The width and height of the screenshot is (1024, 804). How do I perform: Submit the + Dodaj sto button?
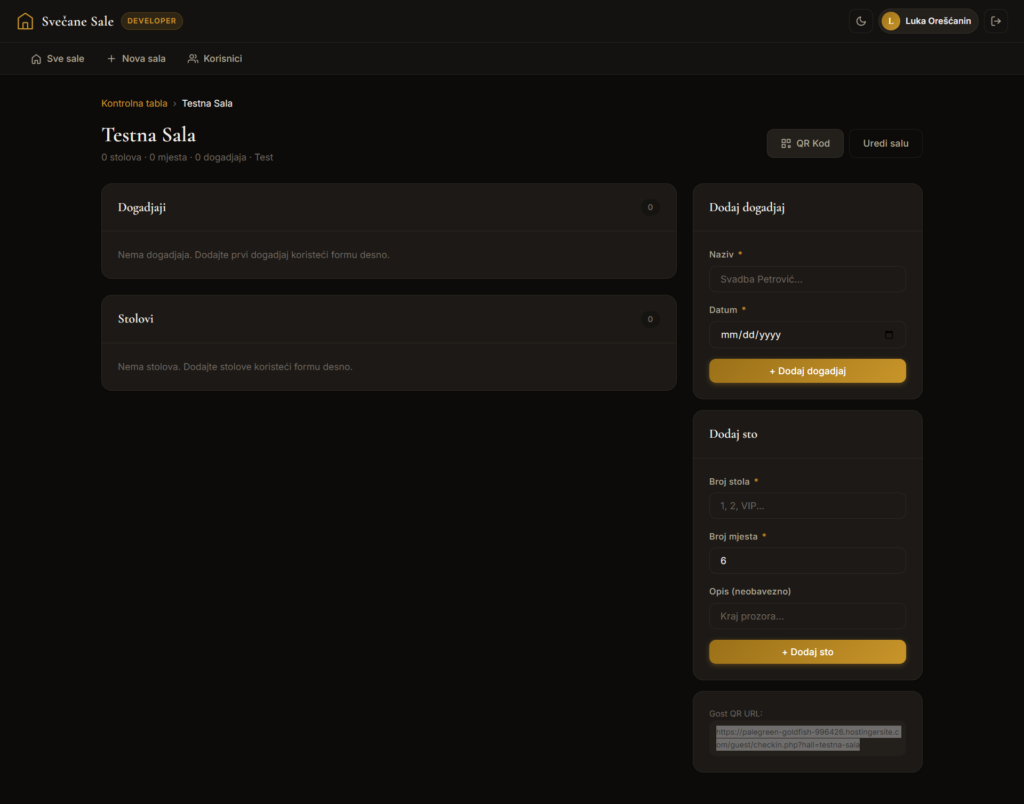point(807,652)
